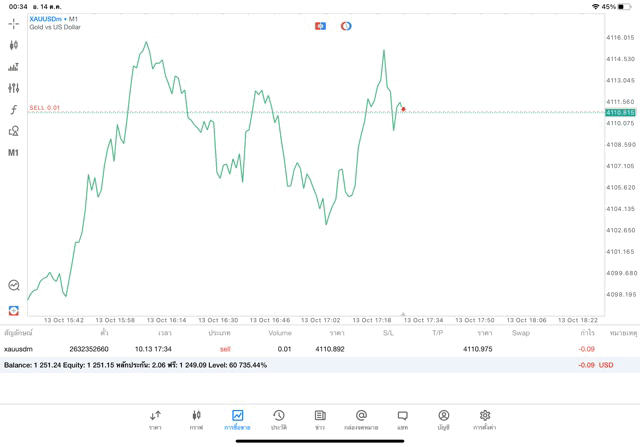
Task: Open chart settings sliders icon
Action: tap(13, 89)
